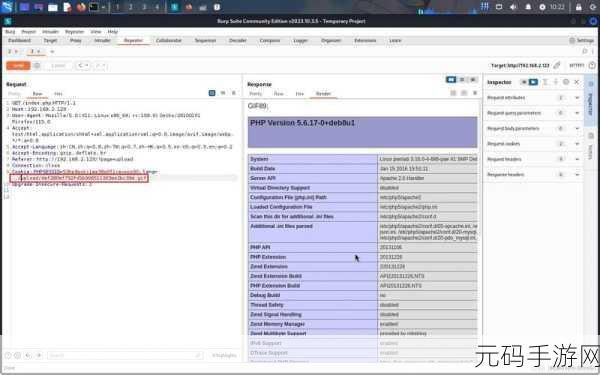
Task: Click the first Response editor toolbar icon
Action: point(453,93)
